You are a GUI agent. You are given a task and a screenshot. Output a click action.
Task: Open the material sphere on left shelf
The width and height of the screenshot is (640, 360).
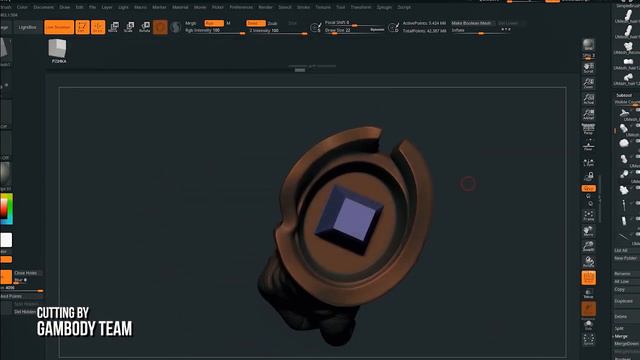(5, 175)
